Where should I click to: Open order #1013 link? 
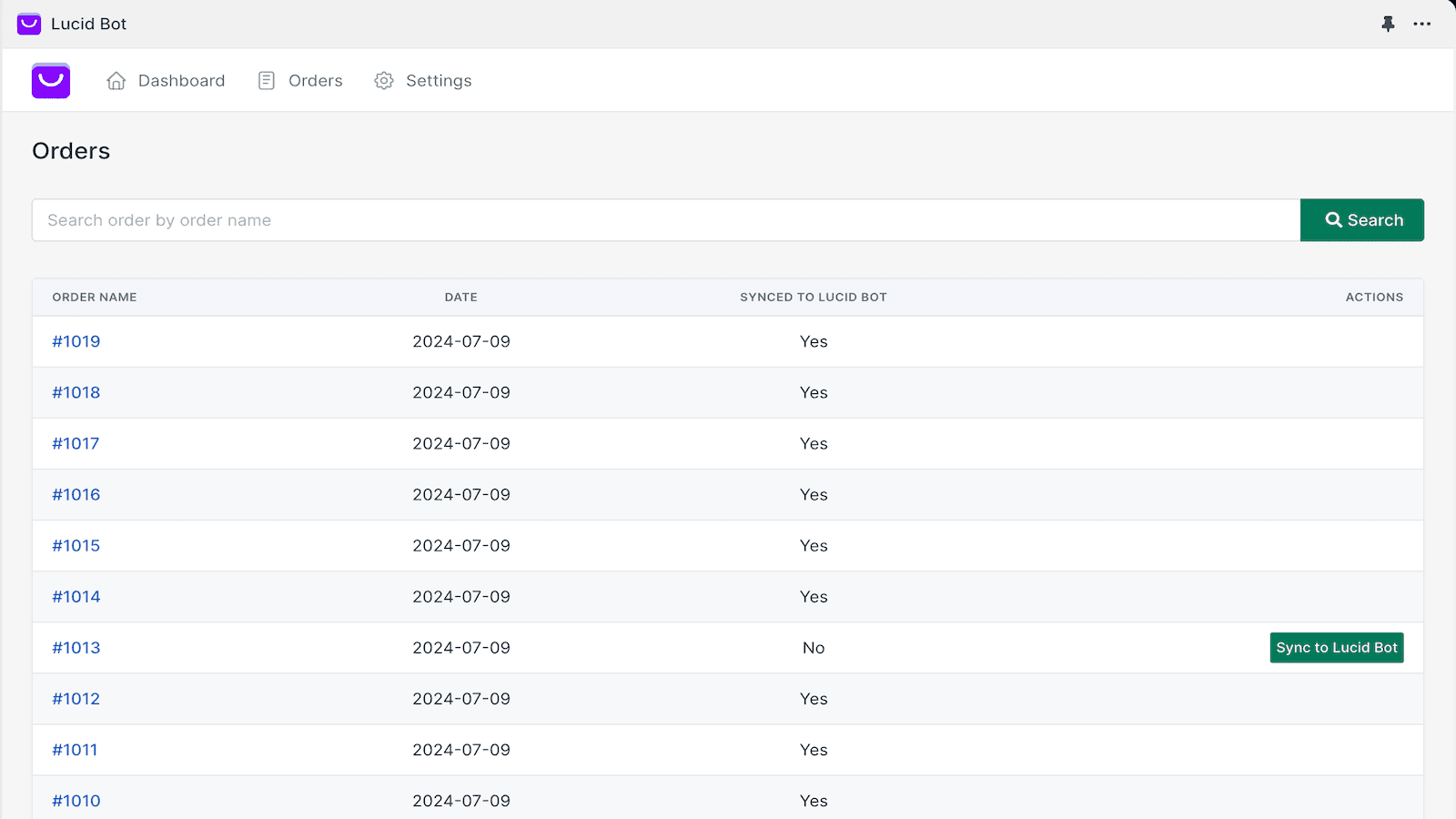point(76,648)
